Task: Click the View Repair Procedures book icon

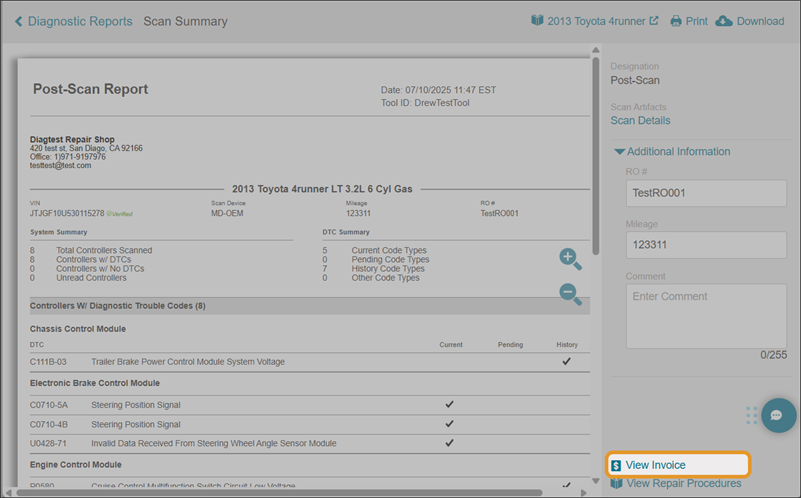Action: (616, 484)
